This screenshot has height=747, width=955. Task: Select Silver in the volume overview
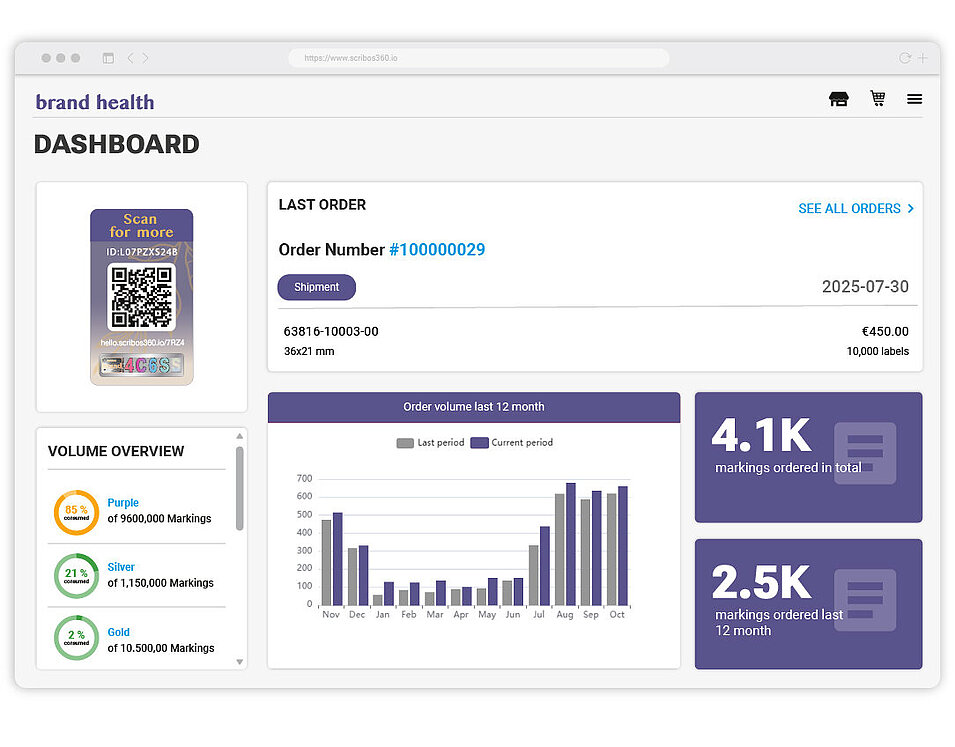click(x=121, y=567)
